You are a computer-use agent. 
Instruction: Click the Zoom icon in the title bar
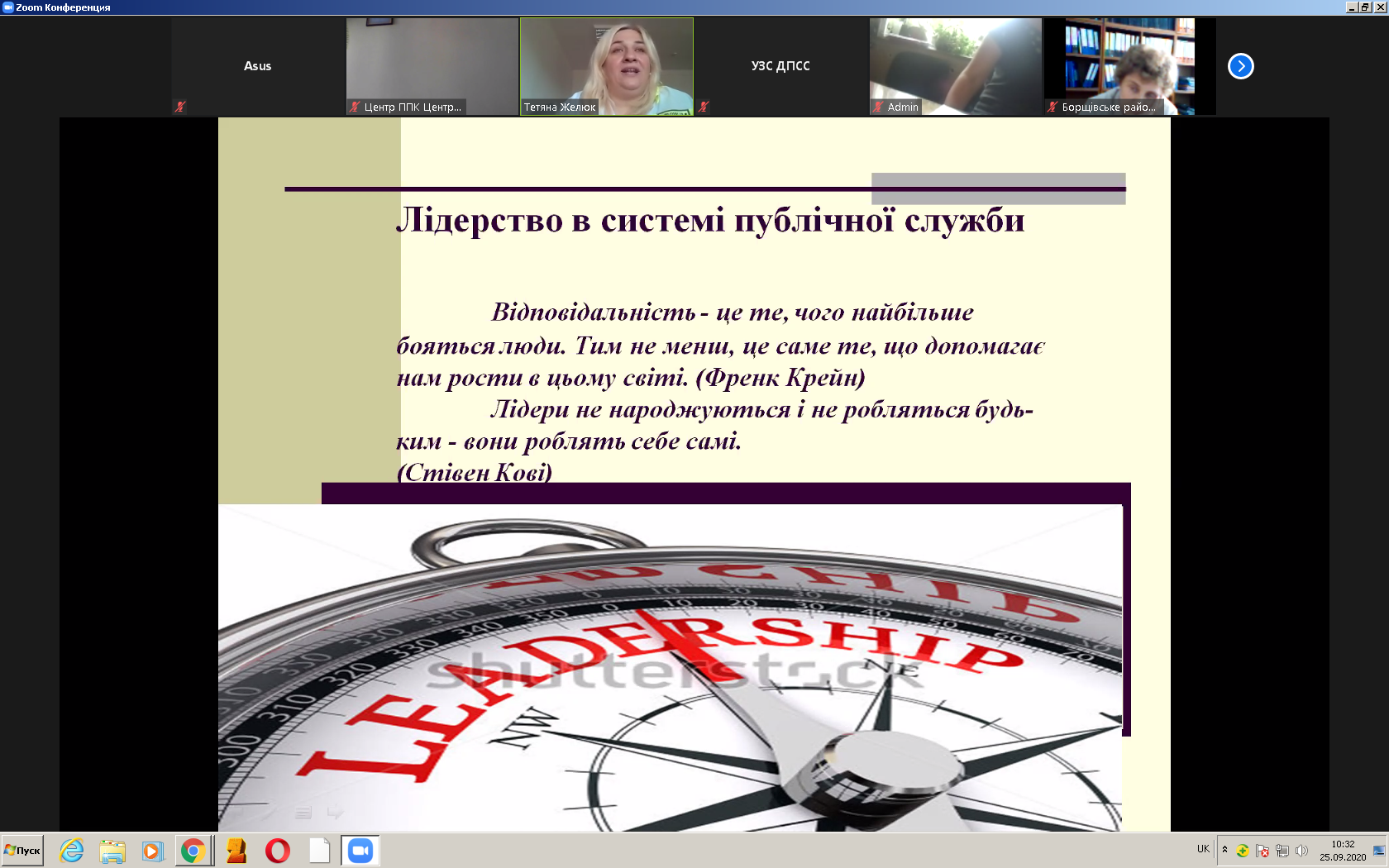pos(8,7)
